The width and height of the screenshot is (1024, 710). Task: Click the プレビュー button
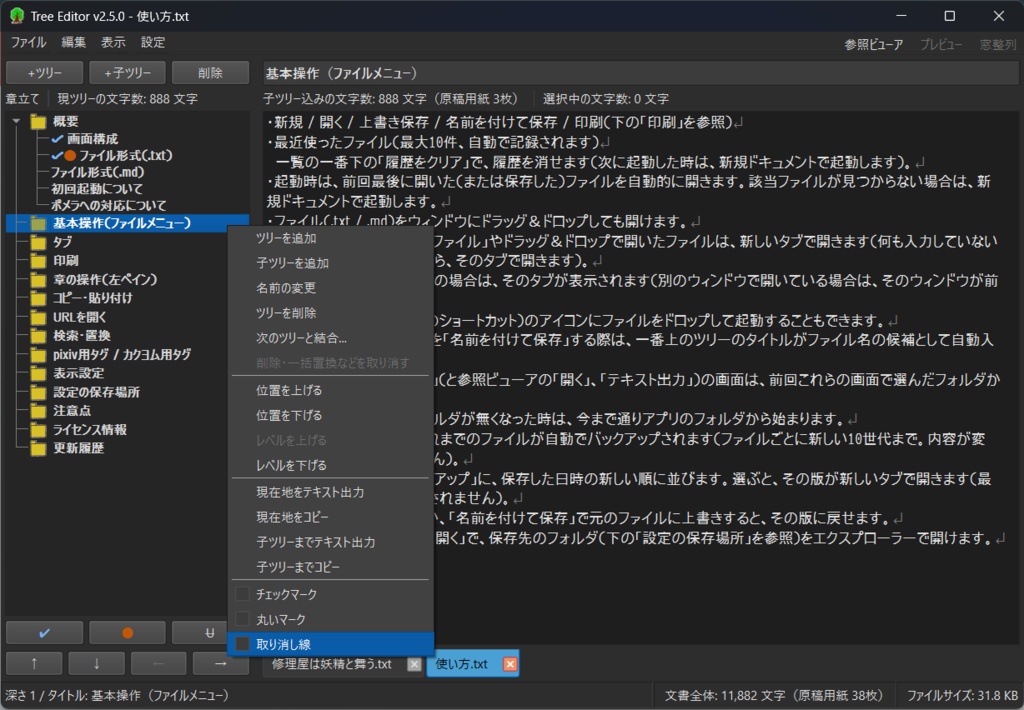(x=941, y=44)
